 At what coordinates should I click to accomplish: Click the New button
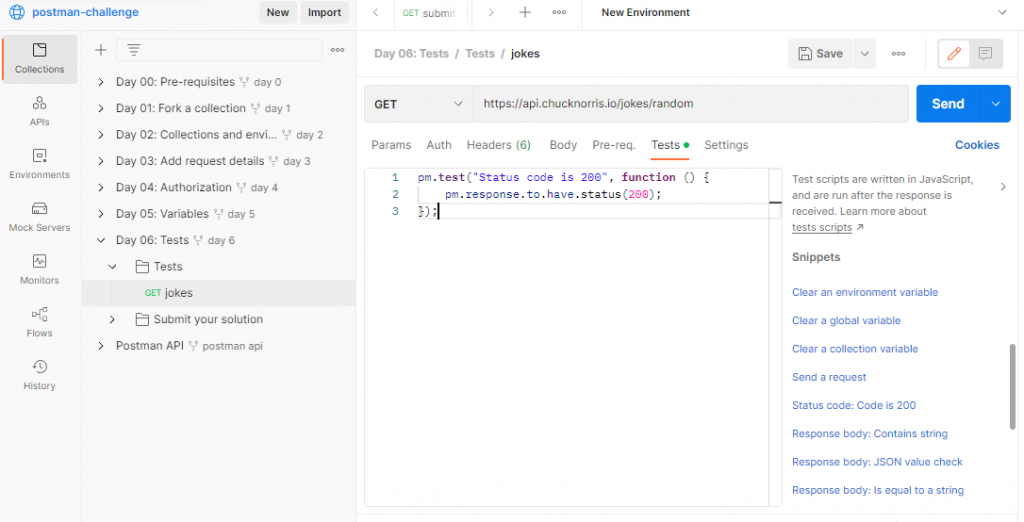pos(278,12)
